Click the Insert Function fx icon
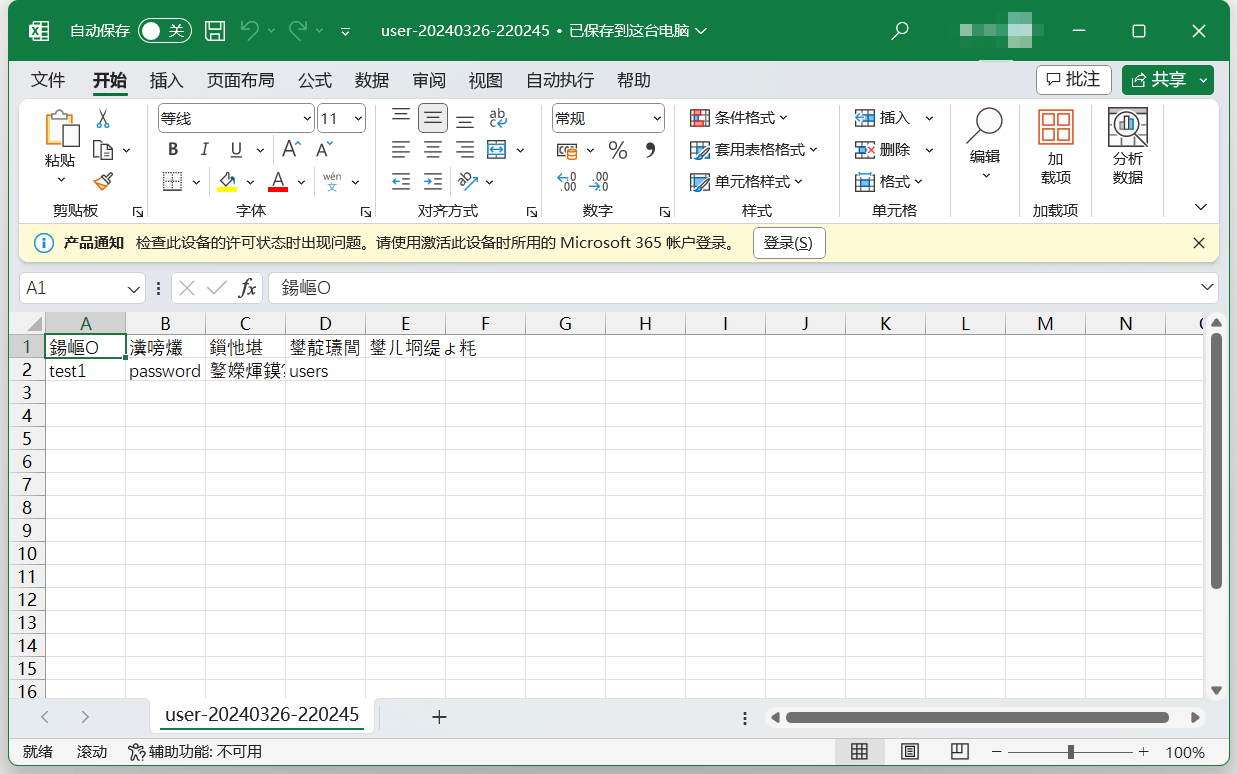 point(247,288)
